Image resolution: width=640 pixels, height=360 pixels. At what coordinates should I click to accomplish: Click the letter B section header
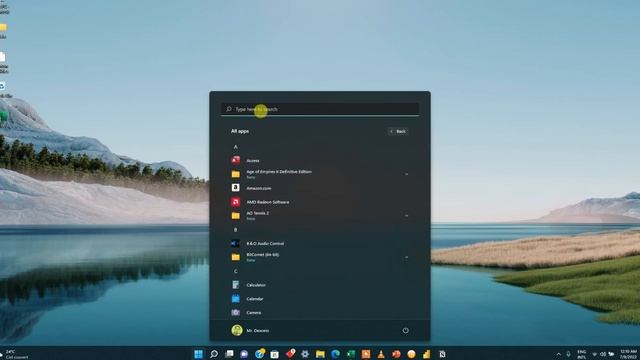point(236,230)
